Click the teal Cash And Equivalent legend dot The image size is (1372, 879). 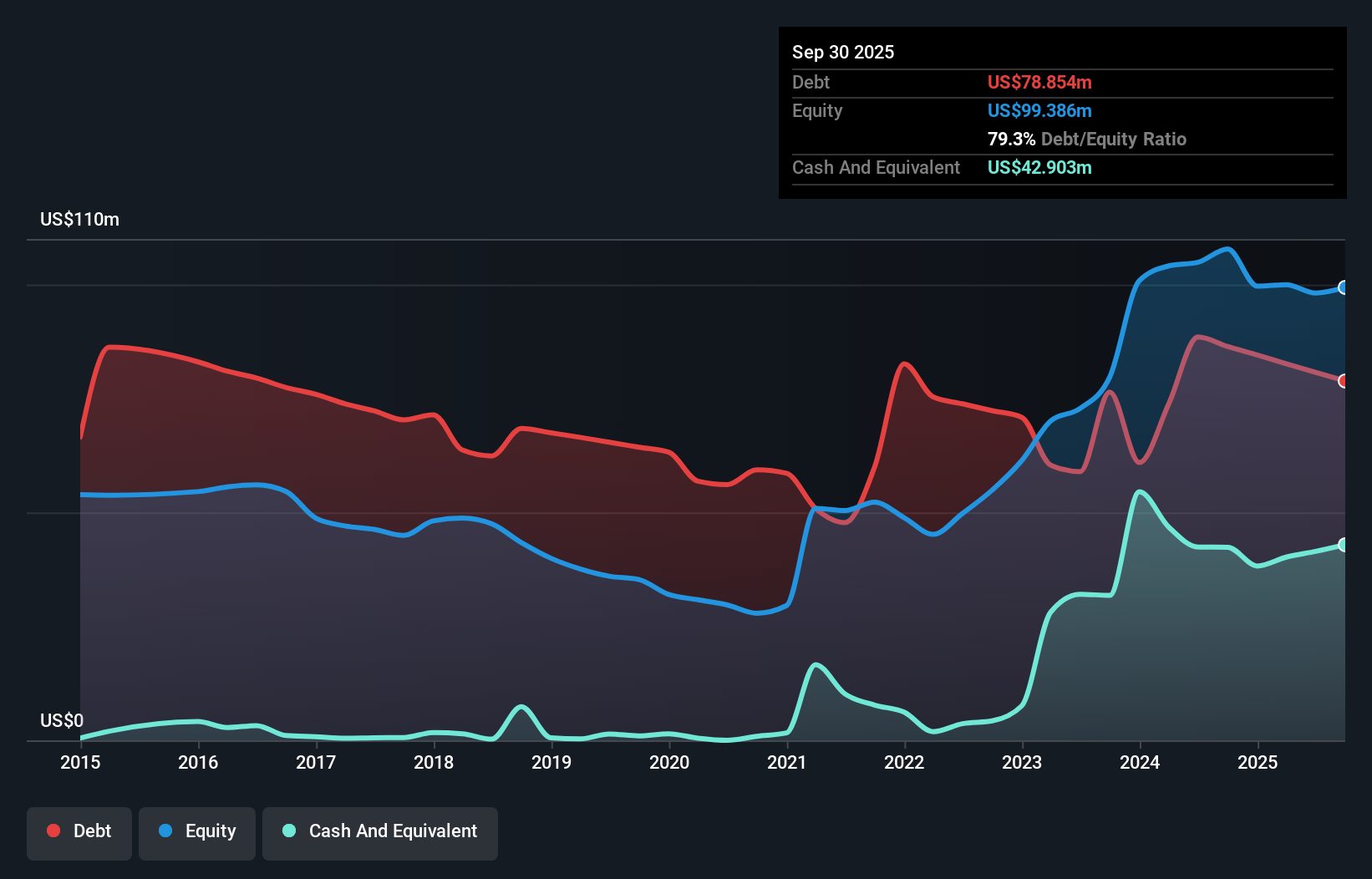tap(287, 831)
